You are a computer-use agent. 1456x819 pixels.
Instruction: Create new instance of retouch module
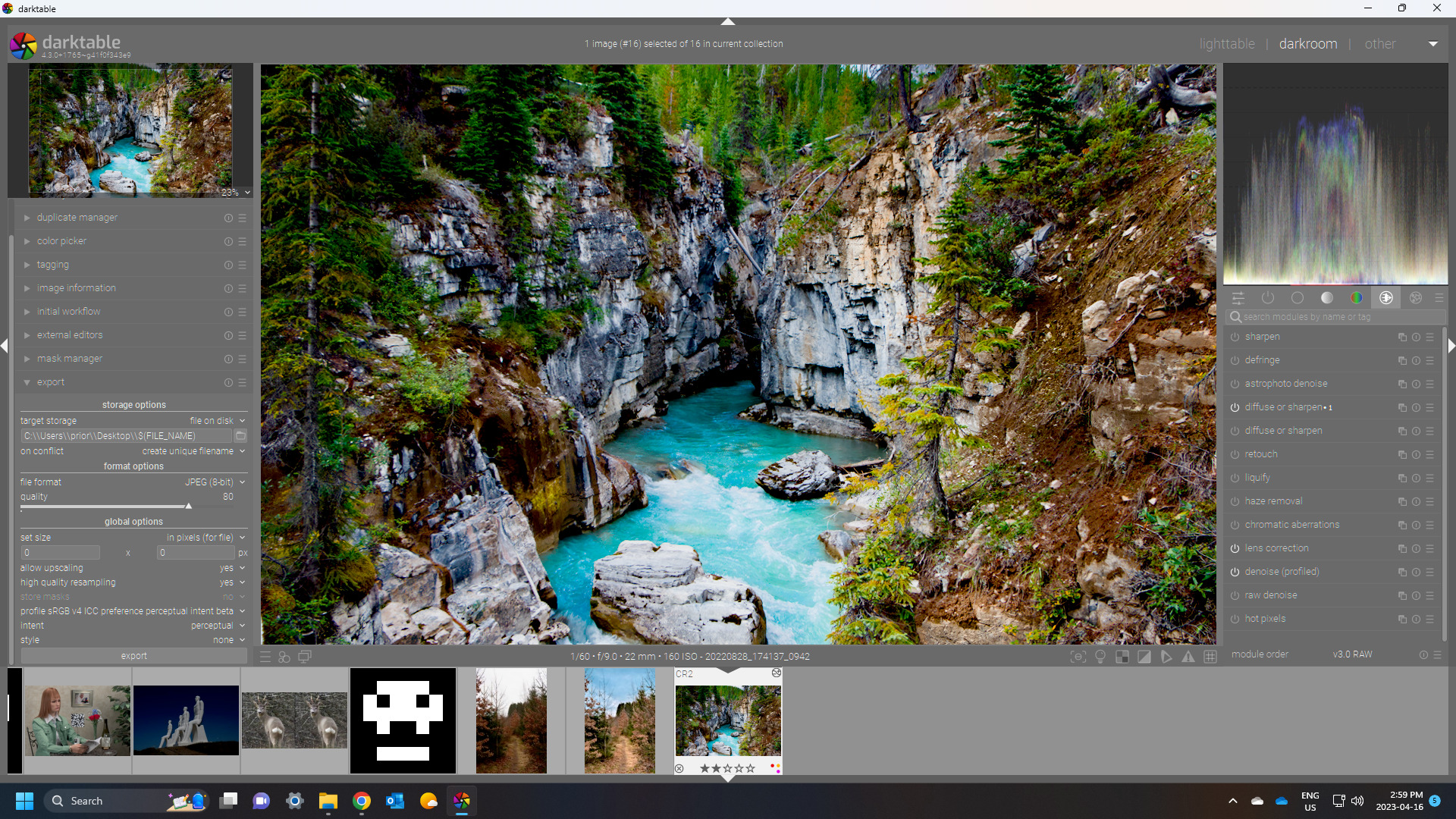pos(1401,455)
